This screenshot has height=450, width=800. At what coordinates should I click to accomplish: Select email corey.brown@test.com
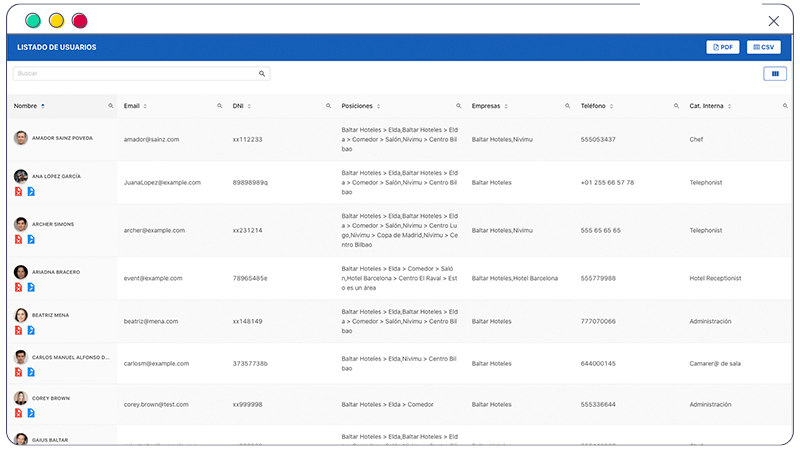(x=156, y=404)
